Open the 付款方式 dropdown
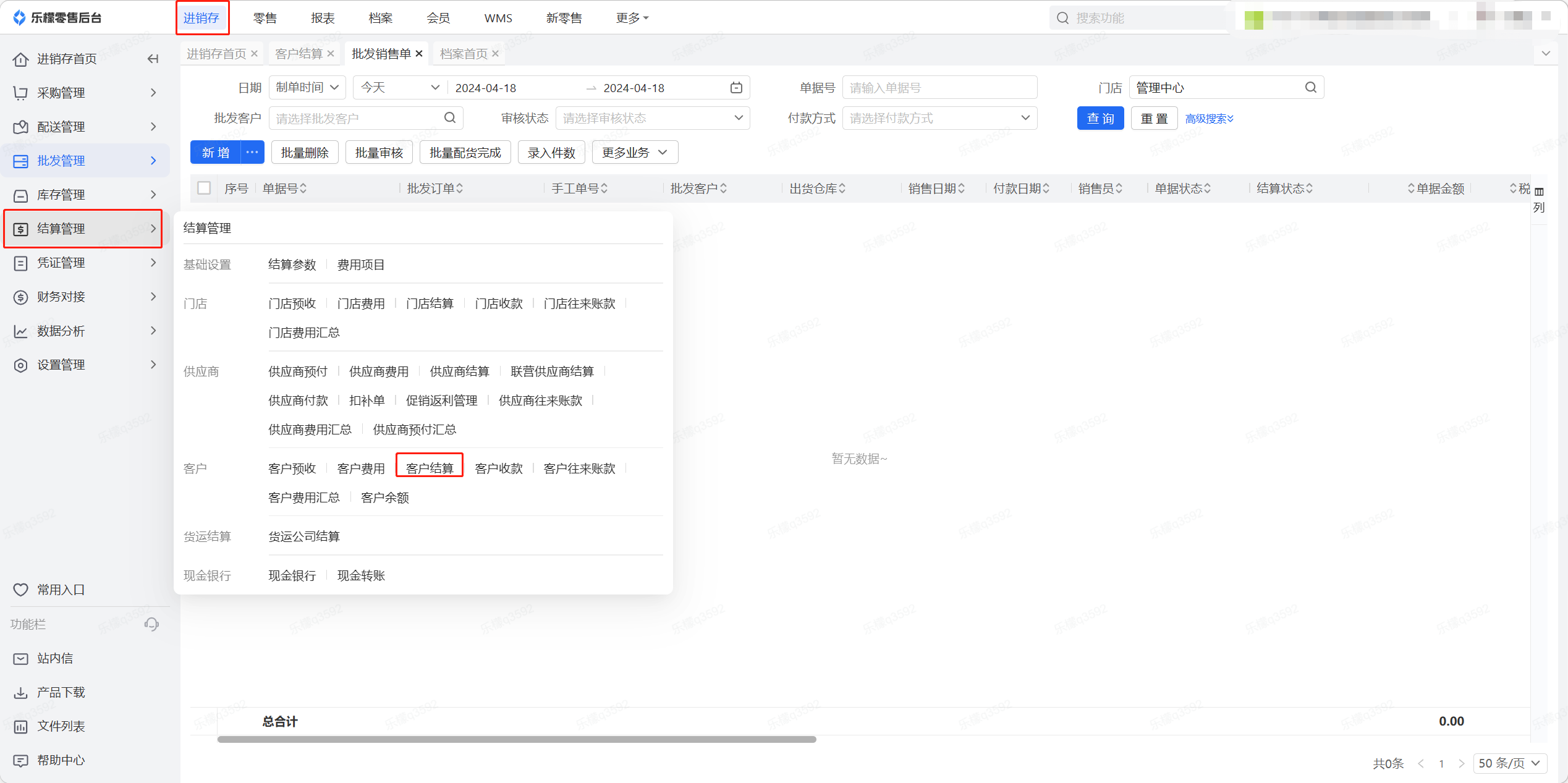 939,118
